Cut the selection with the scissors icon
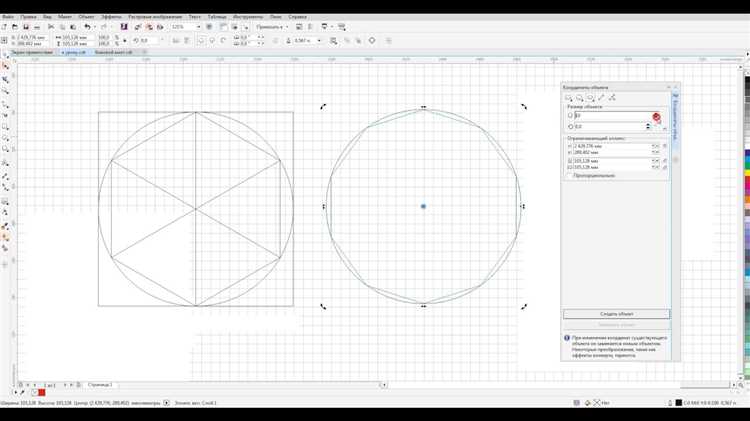The image size is (750, 421). [x=51, y=27]
